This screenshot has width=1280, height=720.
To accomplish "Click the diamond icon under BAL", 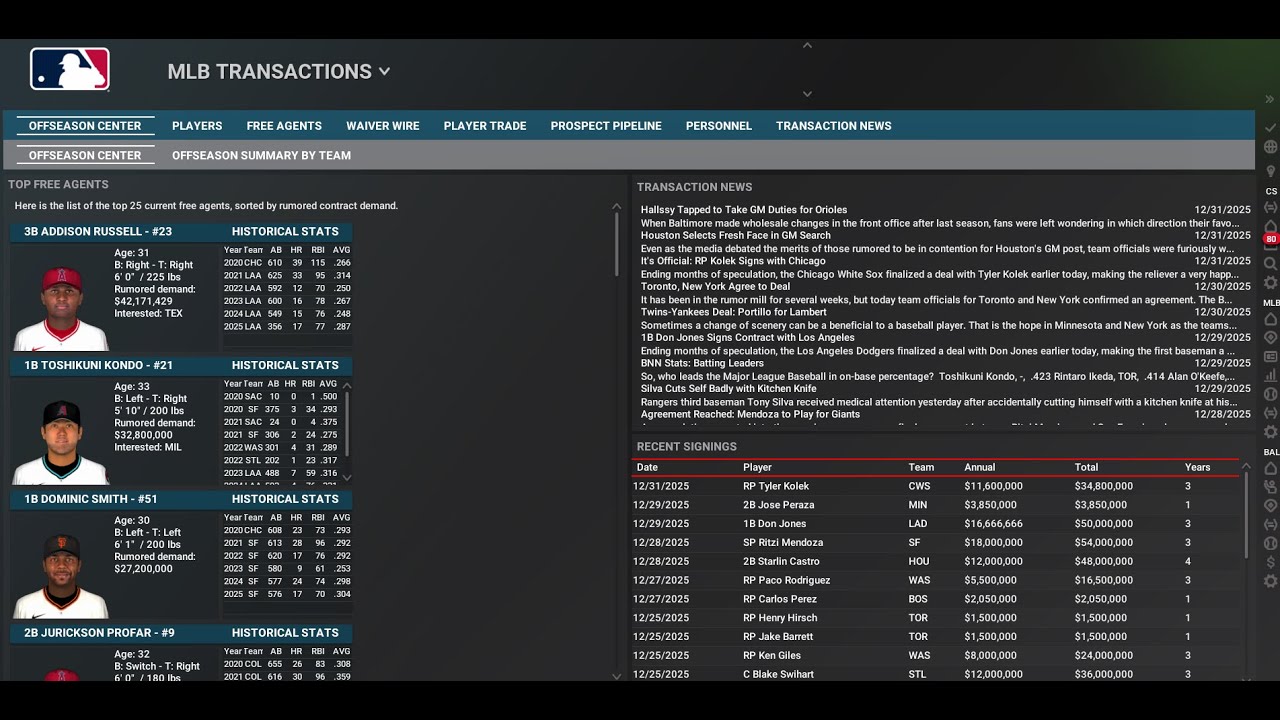I will 1271,505.
